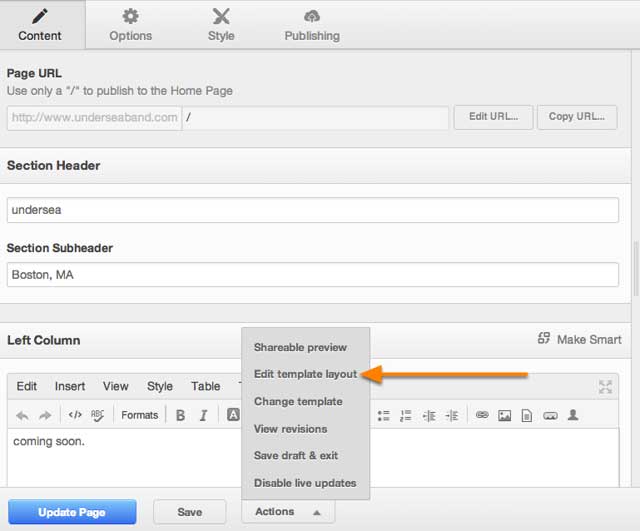Switch to the Publishing tab
Viewport: 640px width, 531px height.
[311, 25]
